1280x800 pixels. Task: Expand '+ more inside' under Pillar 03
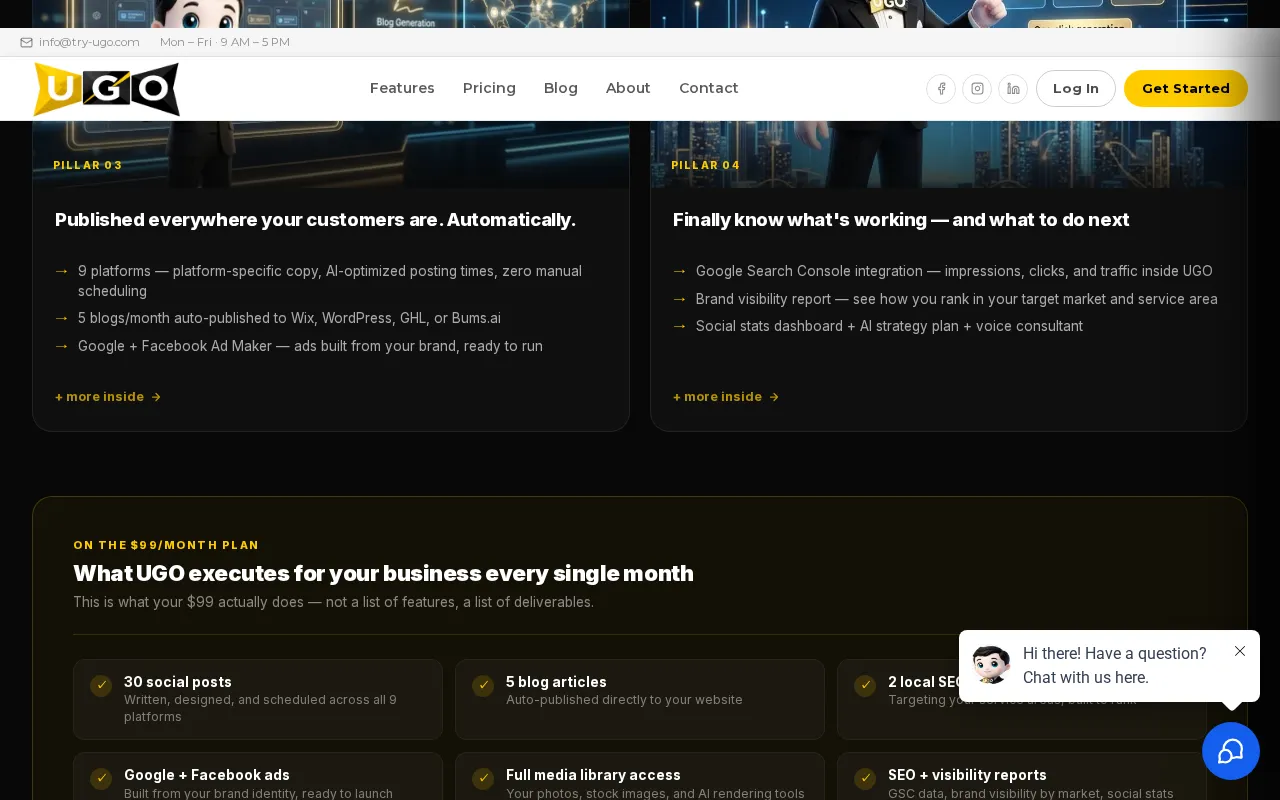[x=108, y=397]
